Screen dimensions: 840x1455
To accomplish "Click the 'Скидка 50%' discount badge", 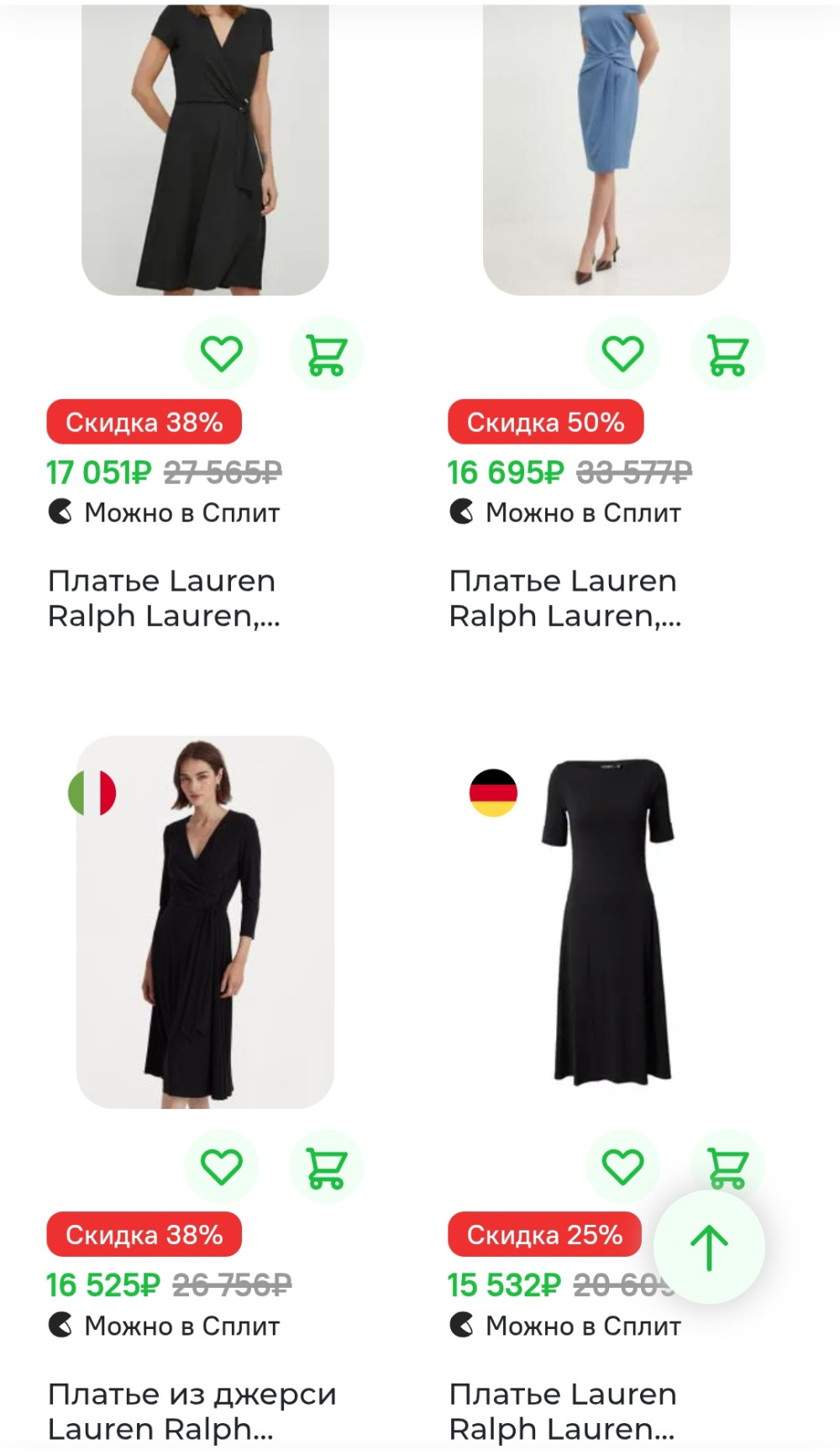I will pyautogui.click(x=545, y=422).
